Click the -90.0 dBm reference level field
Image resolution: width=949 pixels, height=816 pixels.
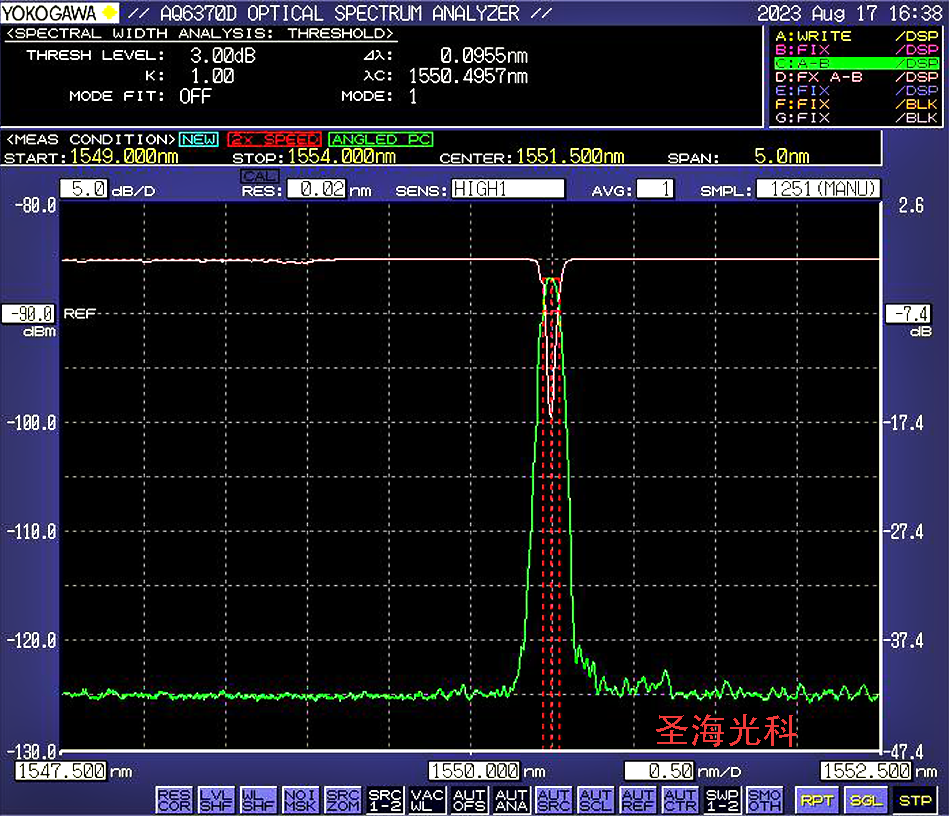point(27,314)
